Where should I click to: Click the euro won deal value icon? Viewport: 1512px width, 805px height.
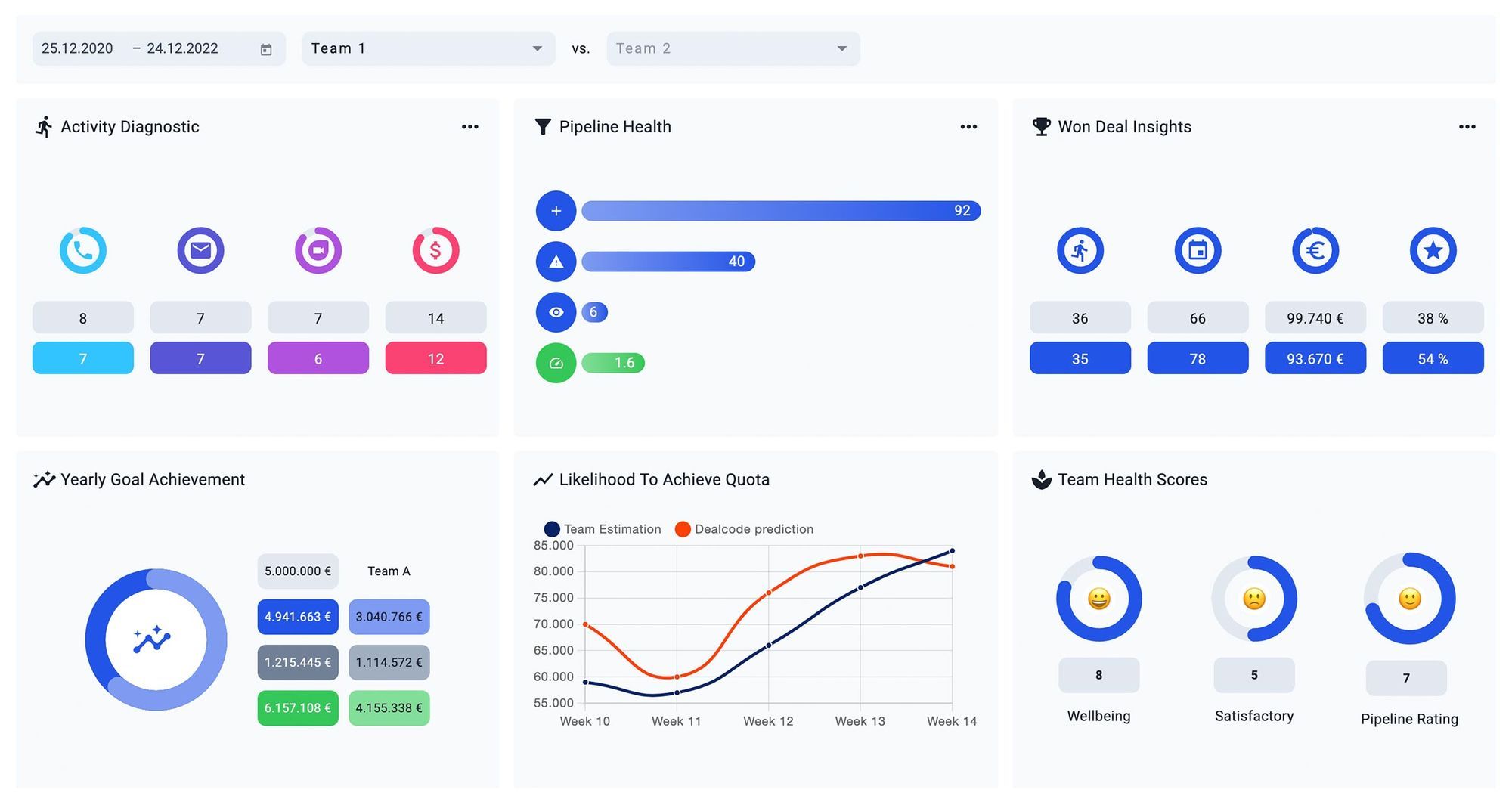coord(1315,250)
